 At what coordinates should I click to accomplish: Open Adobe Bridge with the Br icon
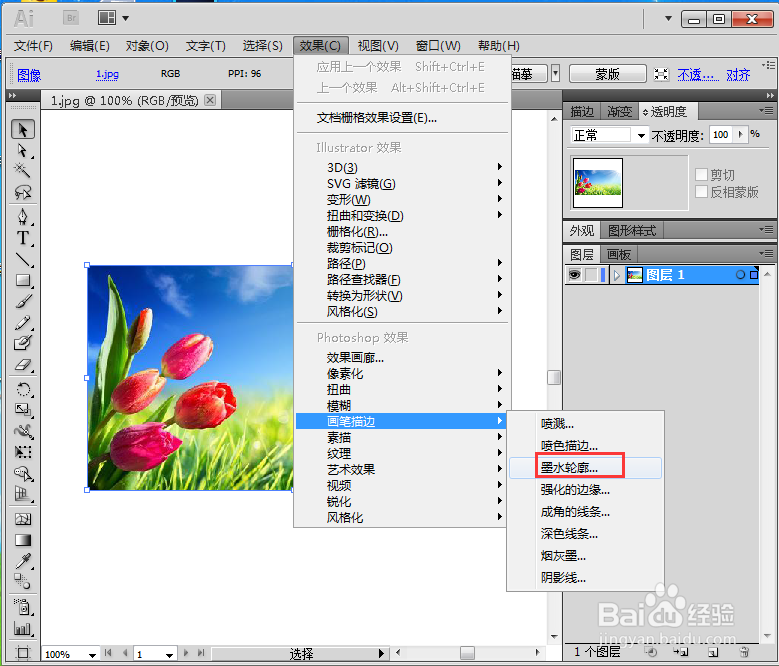(x=72, y=18)
